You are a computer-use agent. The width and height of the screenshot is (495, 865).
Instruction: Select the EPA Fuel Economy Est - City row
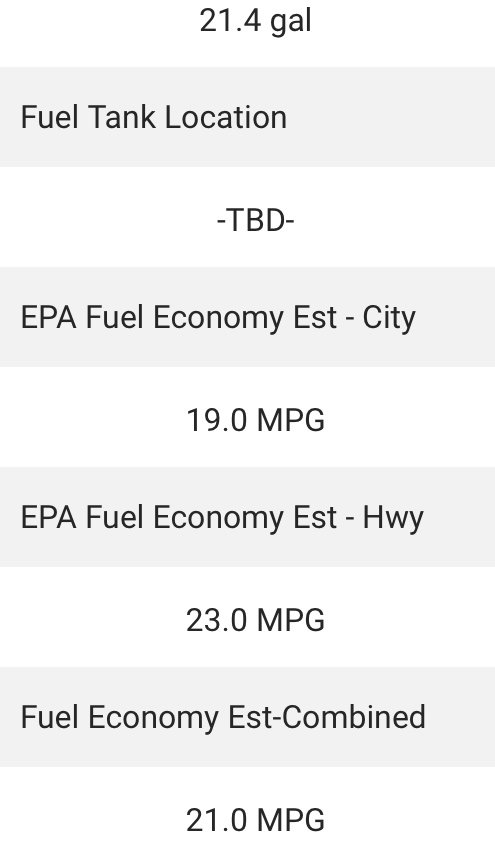point(247,317)
